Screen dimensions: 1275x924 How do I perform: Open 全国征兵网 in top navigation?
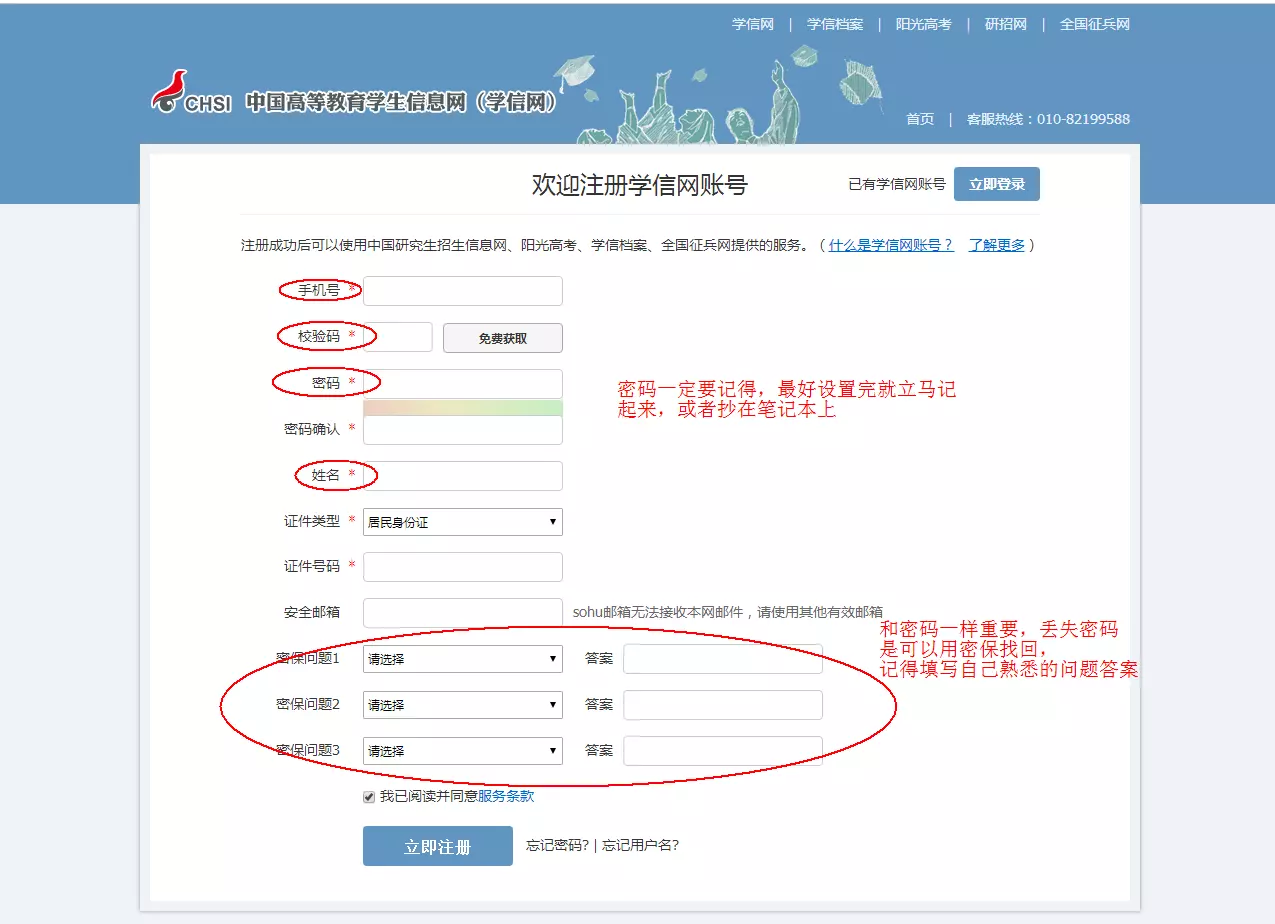tap(1095, 24)
